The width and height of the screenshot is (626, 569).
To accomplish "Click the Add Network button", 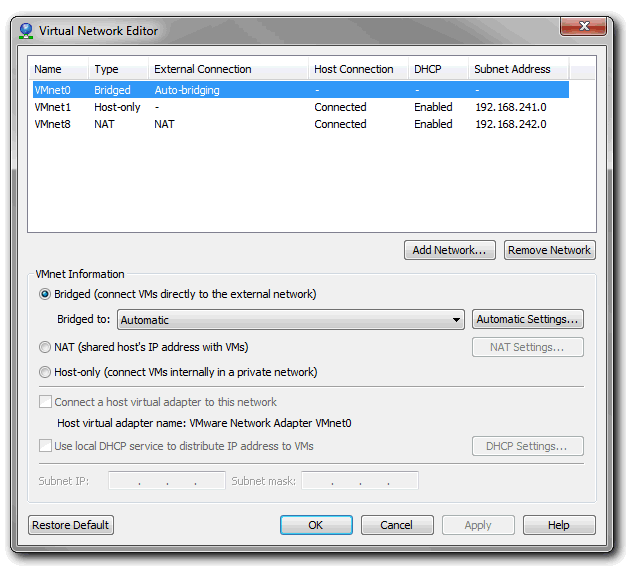I will (x=450, y=250).
